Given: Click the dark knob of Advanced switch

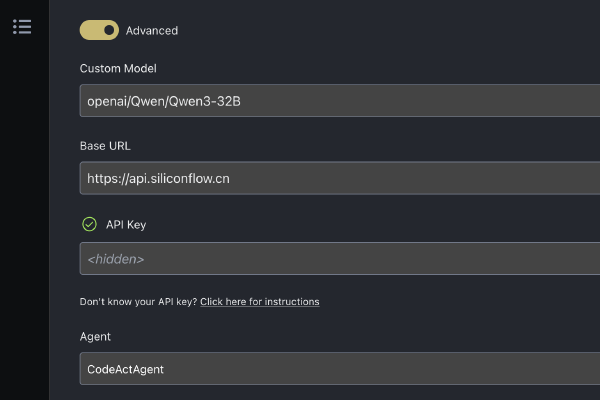Looking at the screenshot, I should [109, 30].
